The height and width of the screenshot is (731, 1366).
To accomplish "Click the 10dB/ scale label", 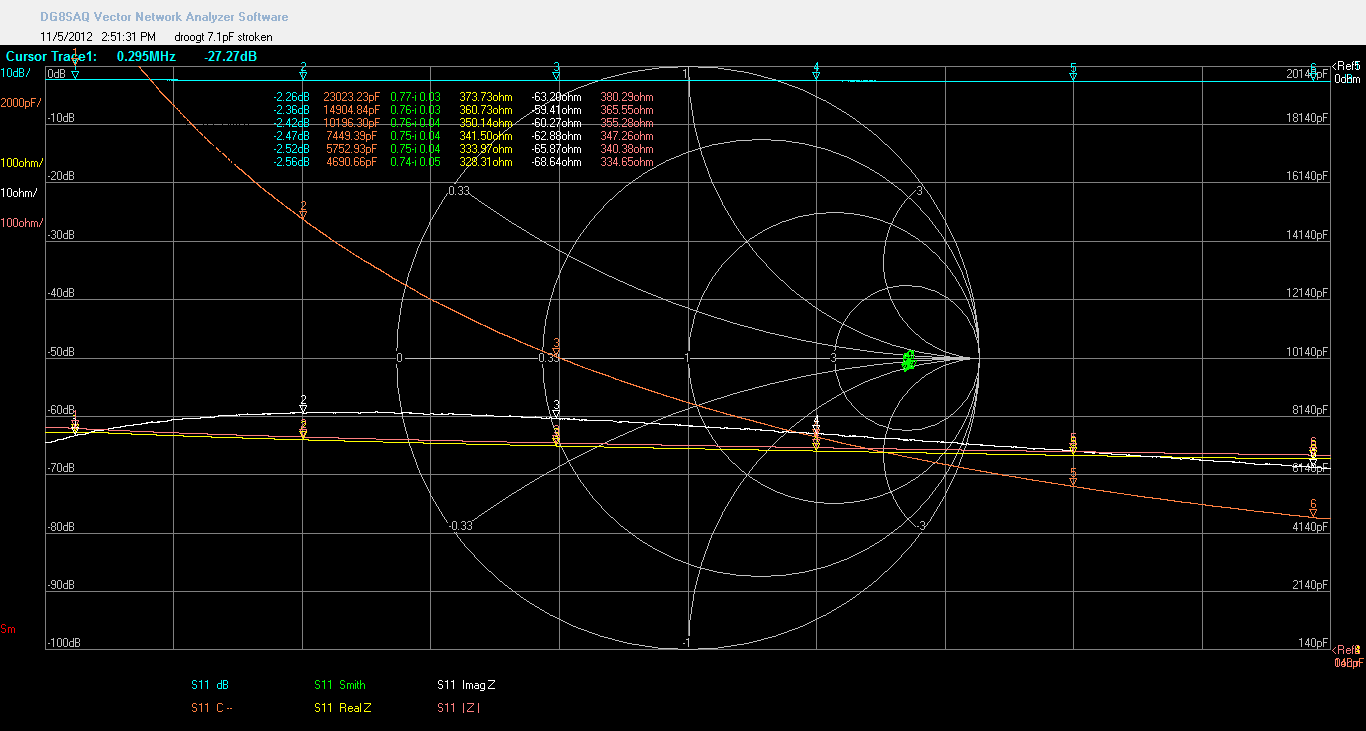I will (x=15, y=73).
